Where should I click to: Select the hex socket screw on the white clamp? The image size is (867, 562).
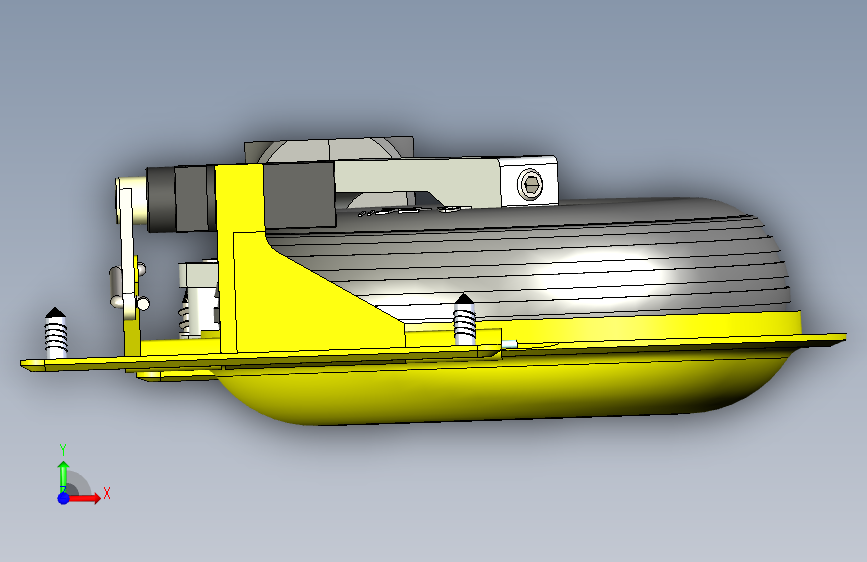[530, 184]
